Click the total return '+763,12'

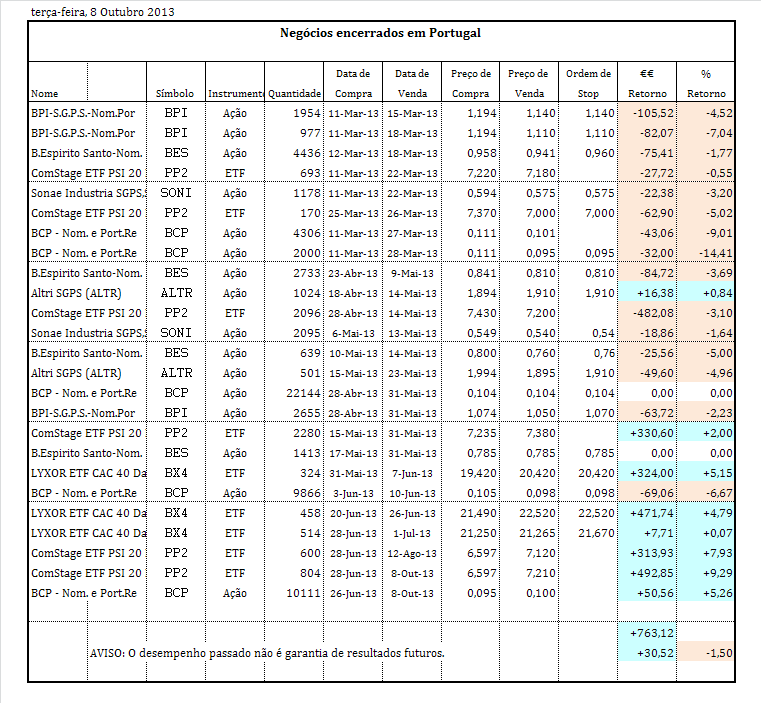click(652, 633)
